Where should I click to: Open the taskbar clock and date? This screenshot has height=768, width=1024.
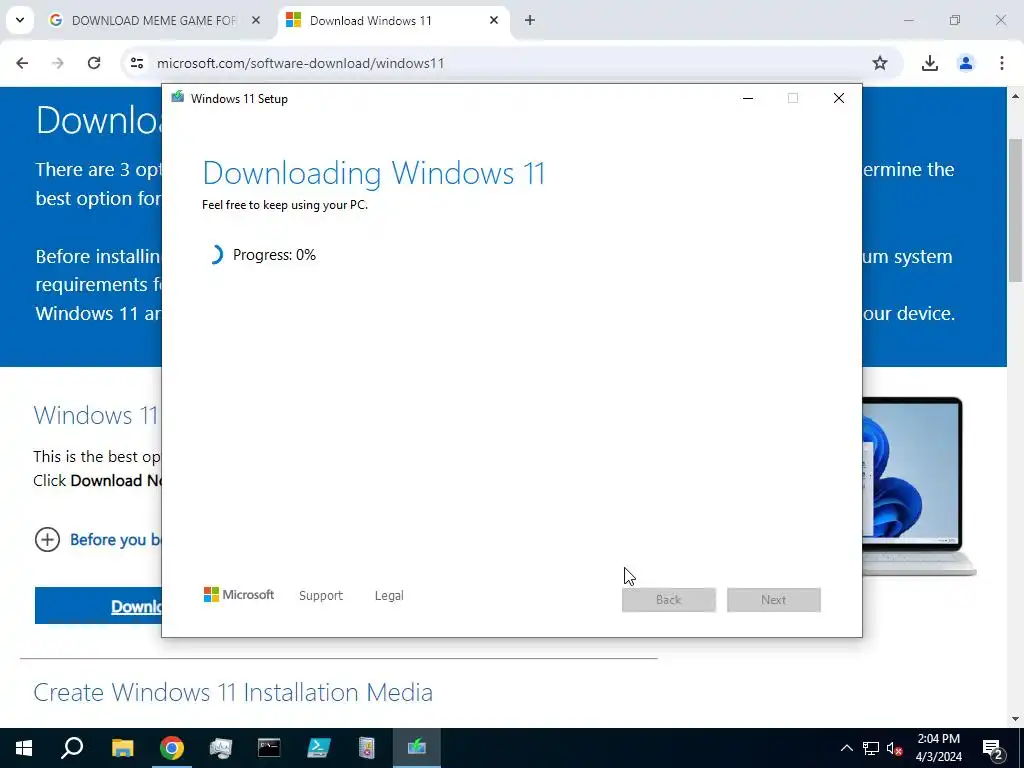(938, 748)
